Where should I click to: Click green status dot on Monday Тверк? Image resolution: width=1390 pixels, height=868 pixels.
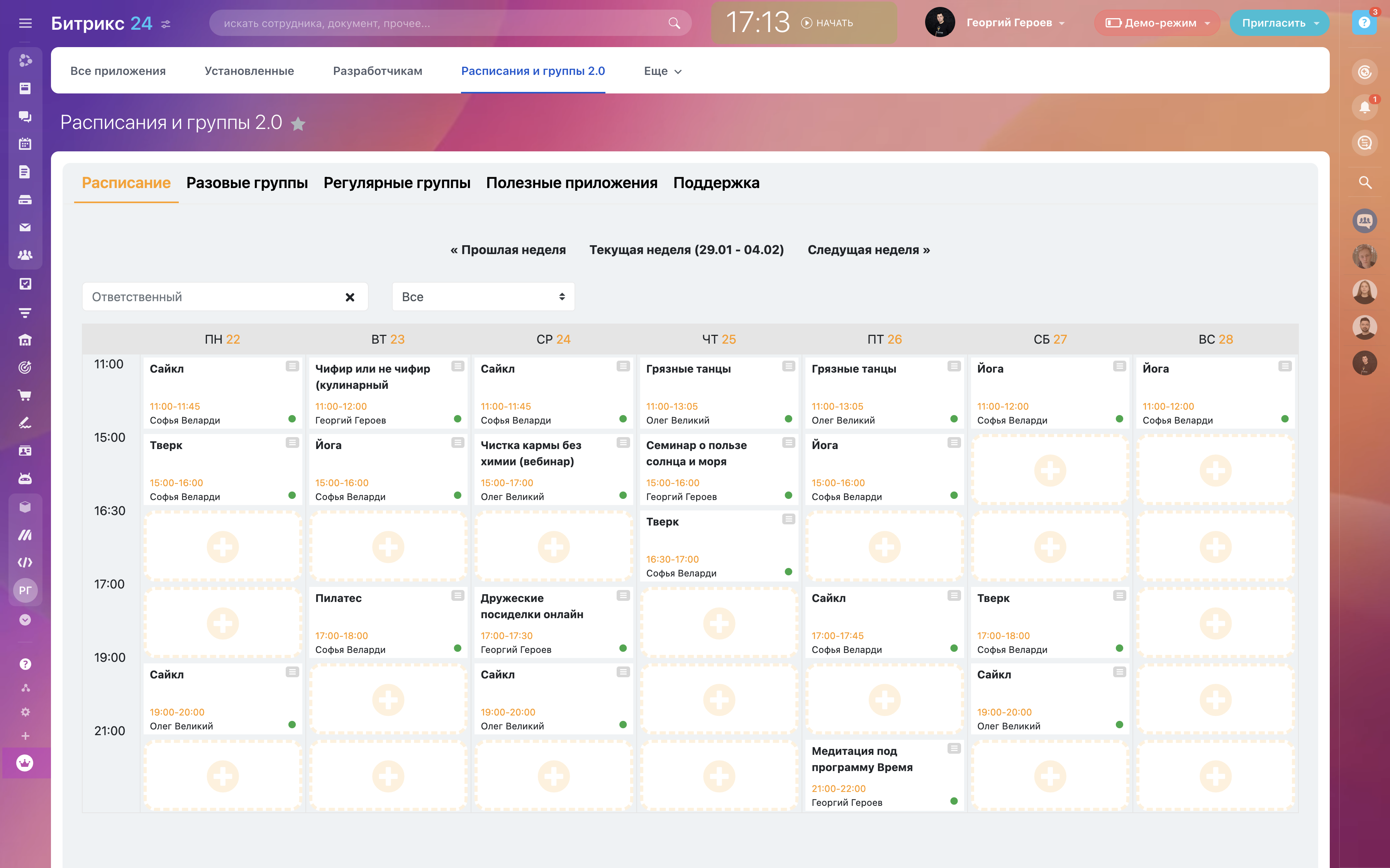[x=292, y=495]
